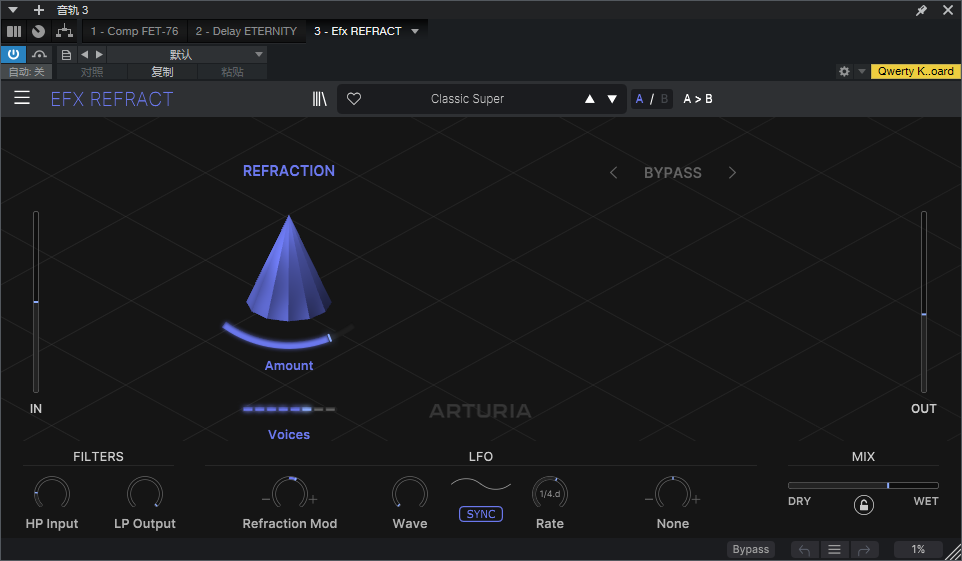This screenshot has width=962, height=561.
Task: Add an insert with the plus icon
Action: [39, 10]
